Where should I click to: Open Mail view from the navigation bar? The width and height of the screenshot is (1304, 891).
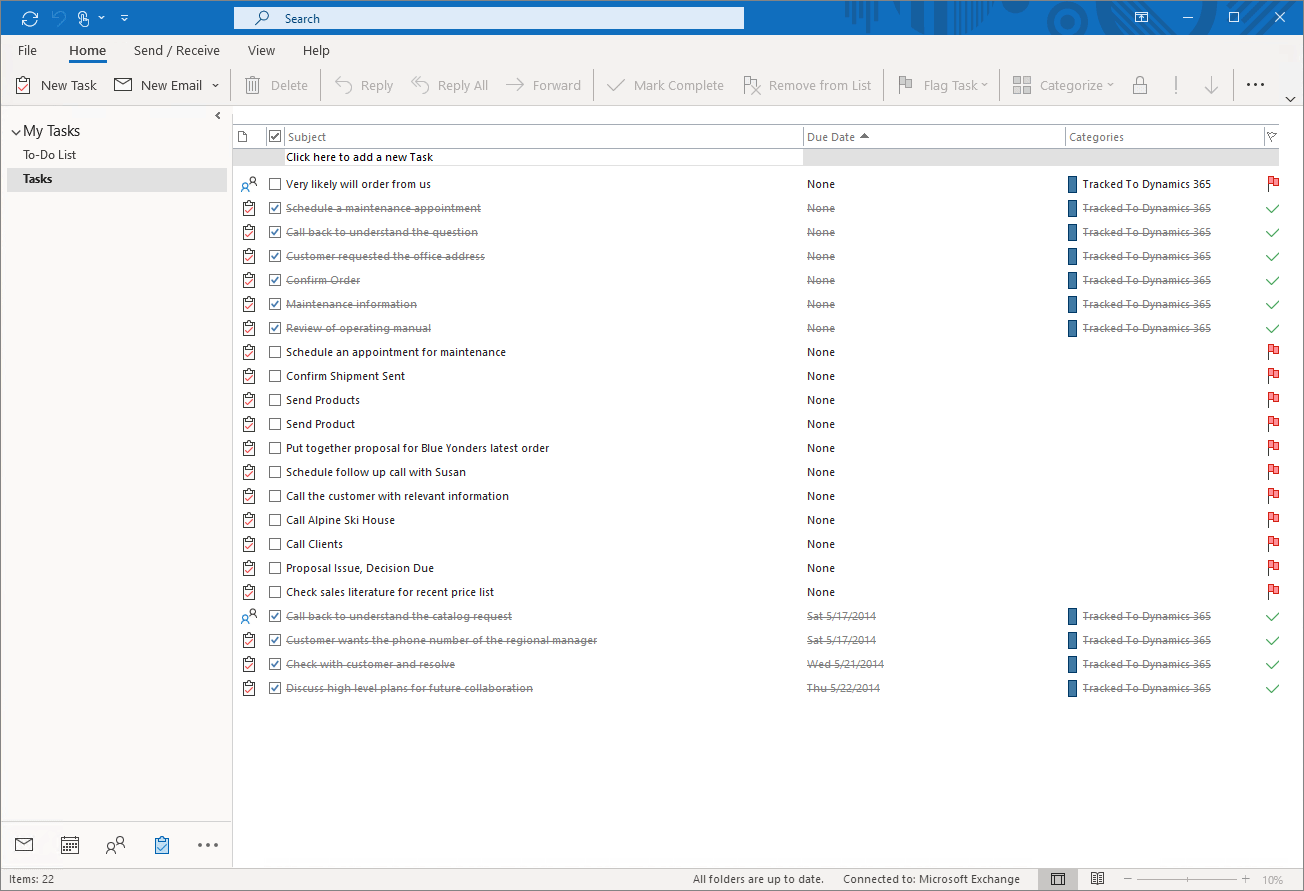(23, 845)
